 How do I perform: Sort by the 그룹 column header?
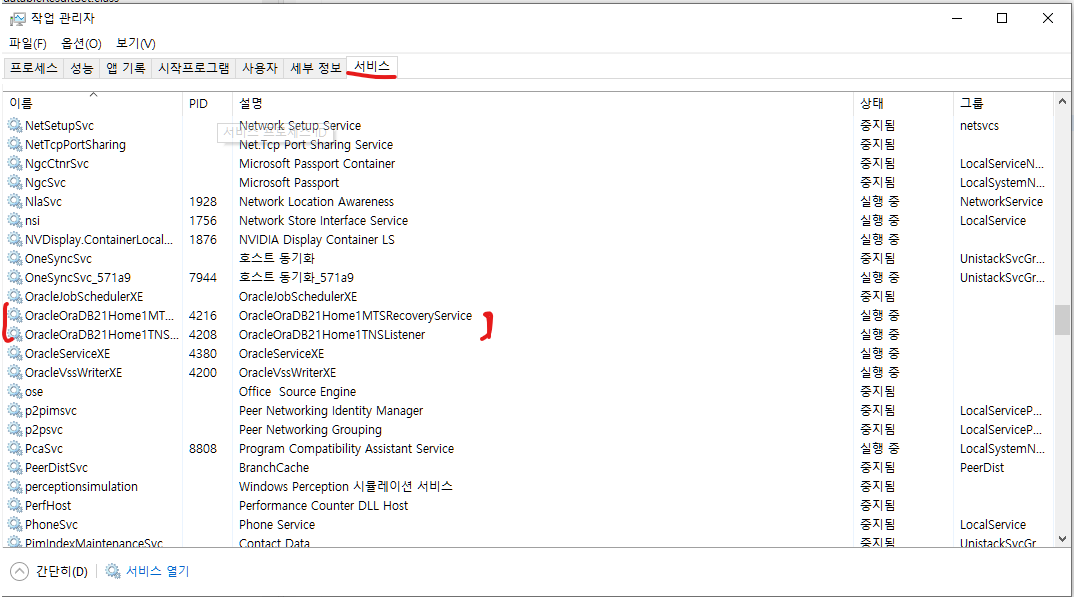tap(1003, 103)
